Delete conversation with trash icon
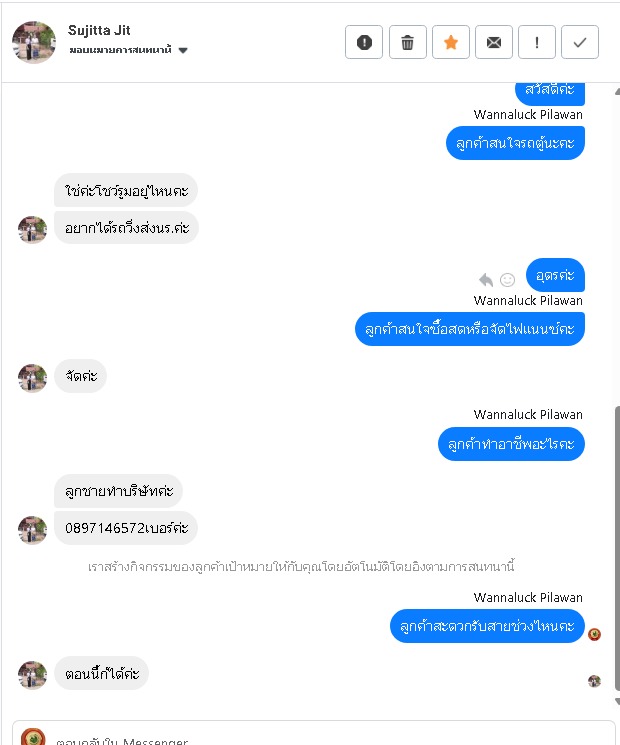The height and width of the screenshot is (745, 620). click(407, 42)
